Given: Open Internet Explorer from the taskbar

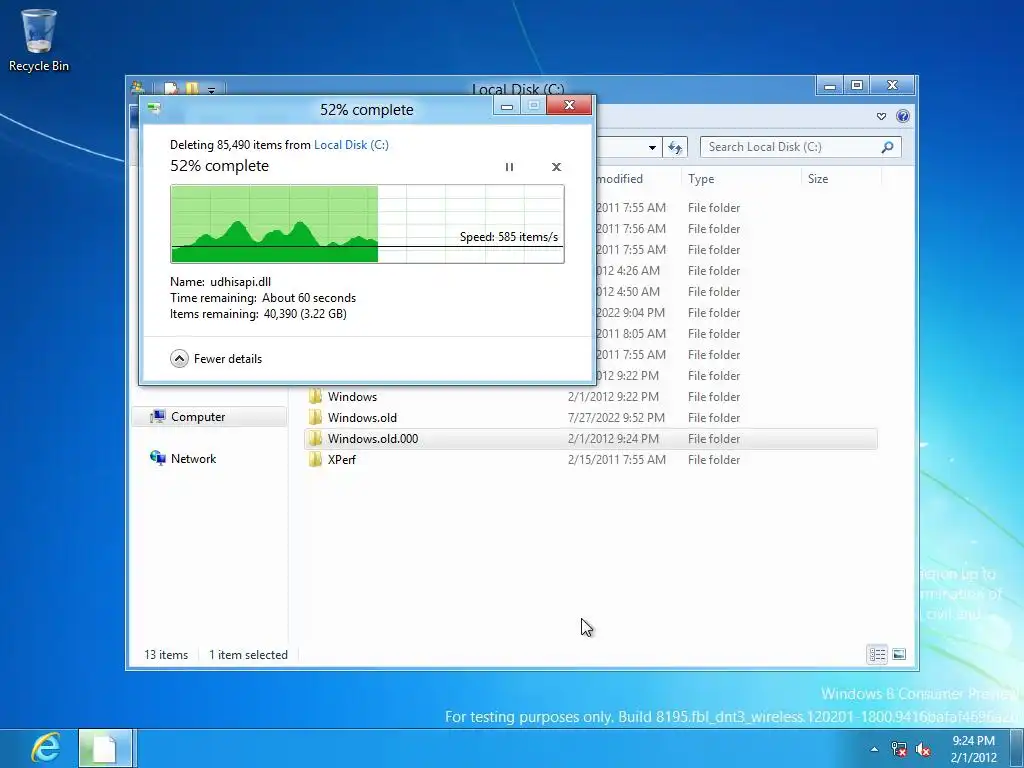Looking at the screenshot, I should click(46, 748).
